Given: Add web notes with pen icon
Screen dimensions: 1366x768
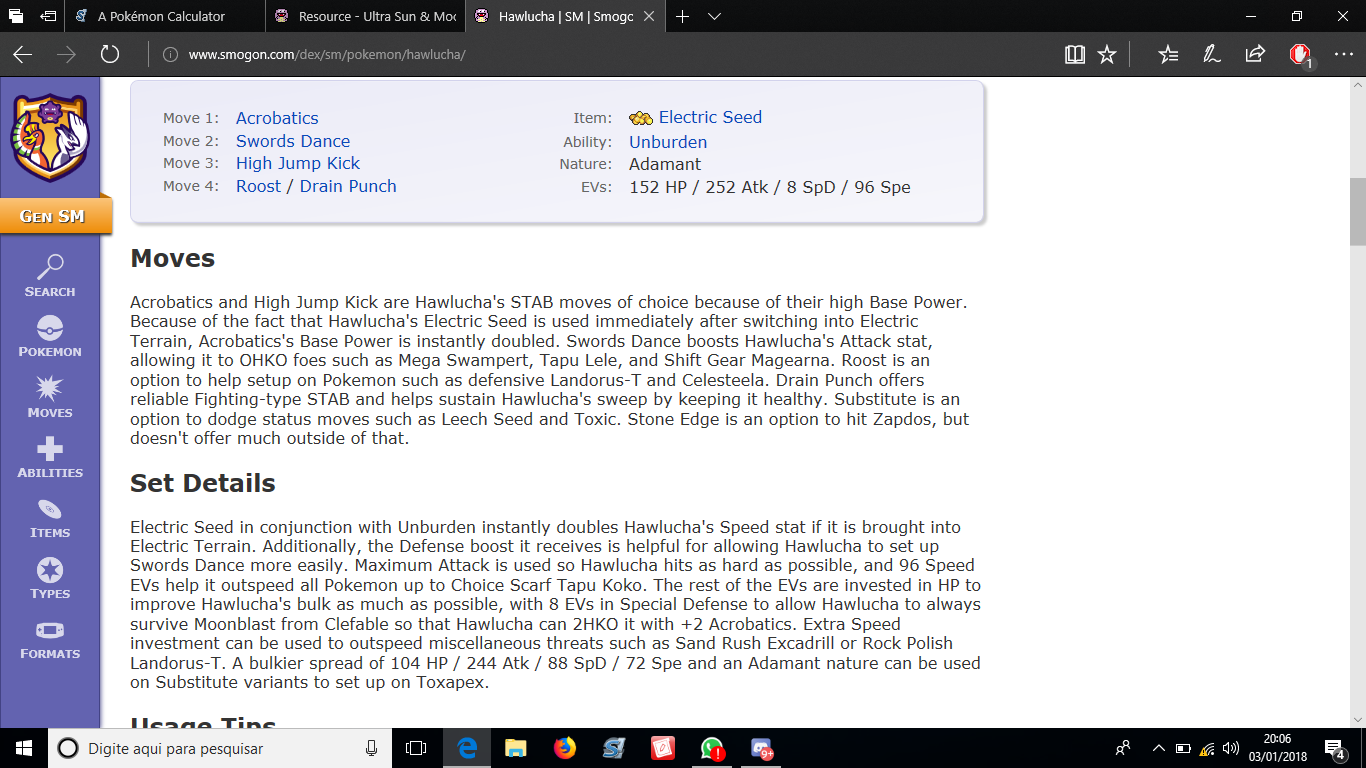Looking at the screenshot, I should pyautogui.click(x=1211, y=54).
